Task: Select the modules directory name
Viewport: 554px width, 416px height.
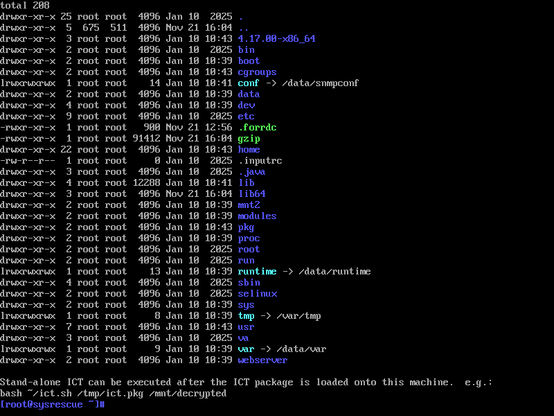Action: pyautogui.click(x=257, y=216)
